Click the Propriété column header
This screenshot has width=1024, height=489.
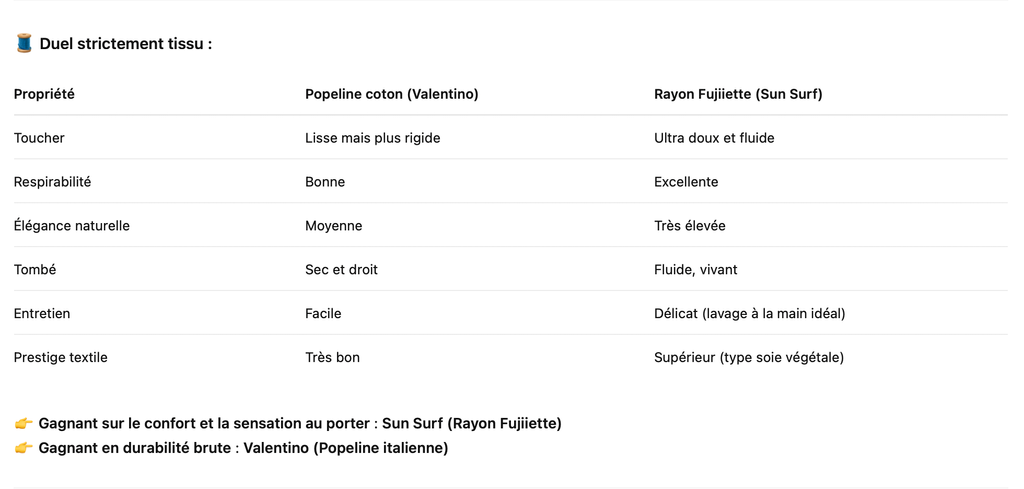click(x=44, y=94)
